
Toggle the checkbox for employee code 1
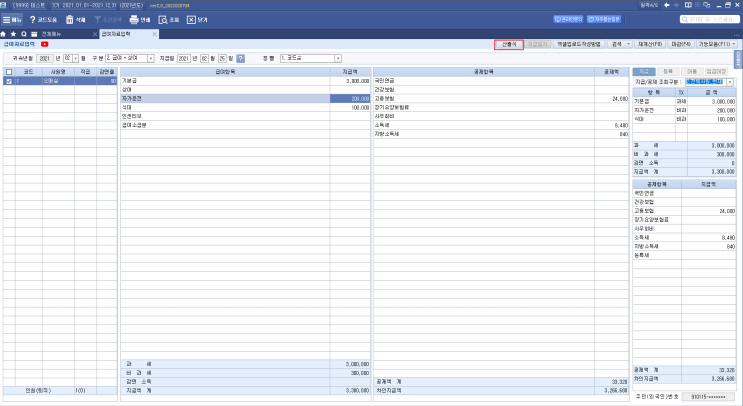pyautogui.click(x=9, y=81)
